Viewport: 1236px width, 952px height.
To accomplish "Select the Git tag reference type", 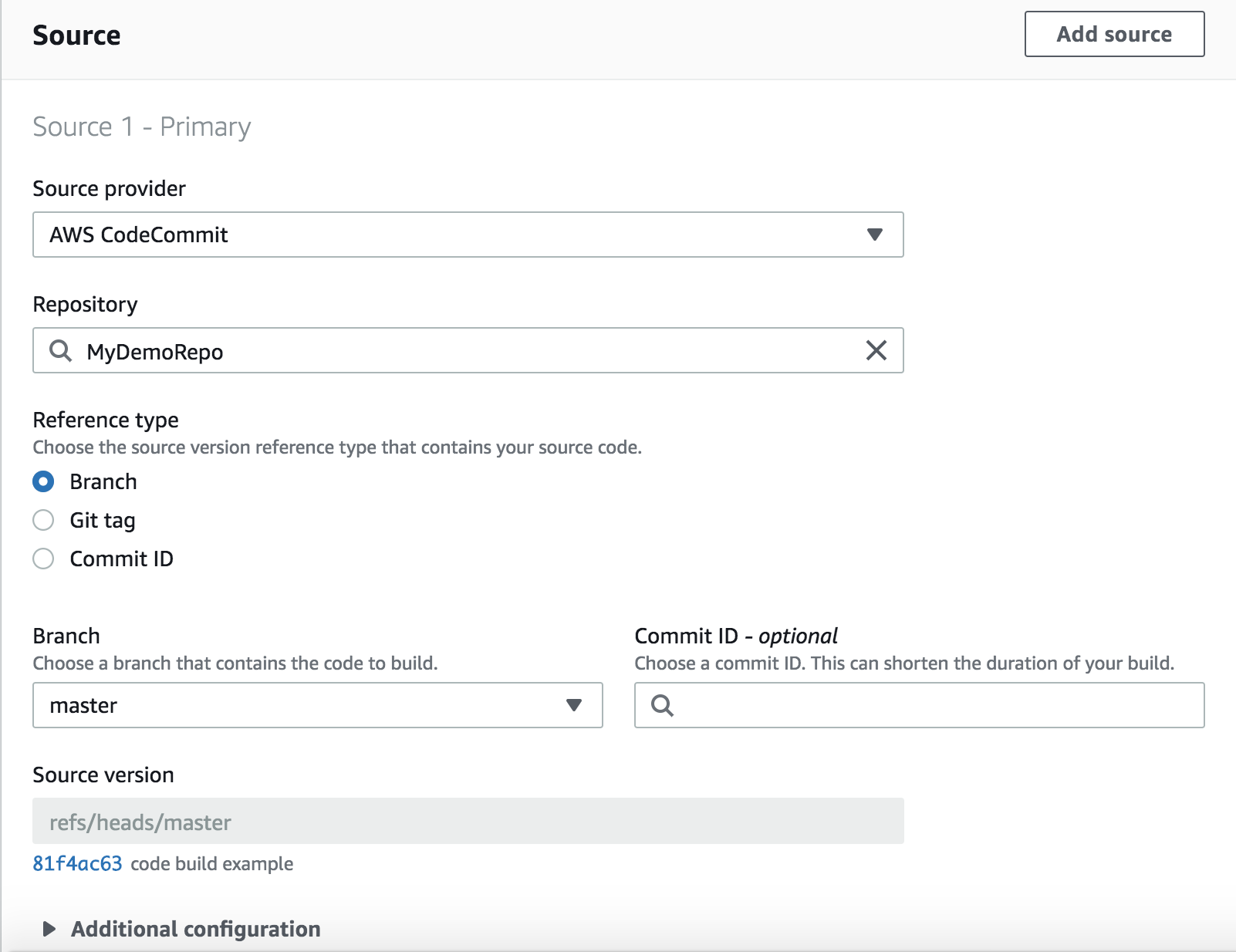I will click(x=43, y=520).
